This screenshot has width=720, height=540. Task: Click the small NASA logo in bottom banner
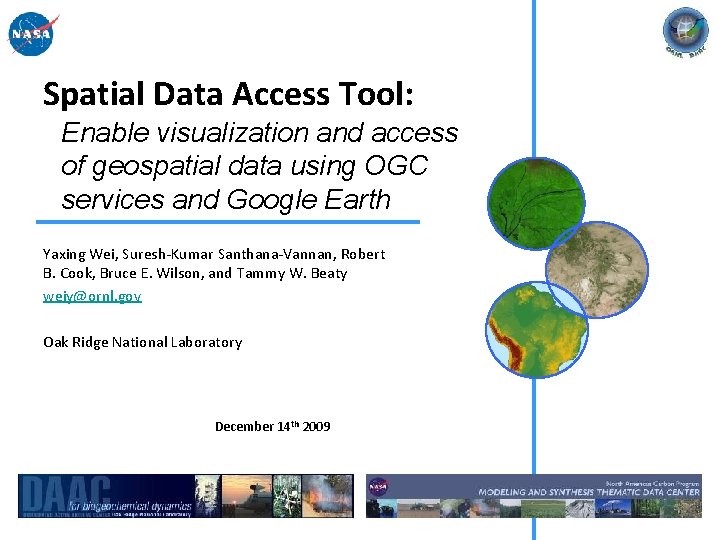click(378, 486)
